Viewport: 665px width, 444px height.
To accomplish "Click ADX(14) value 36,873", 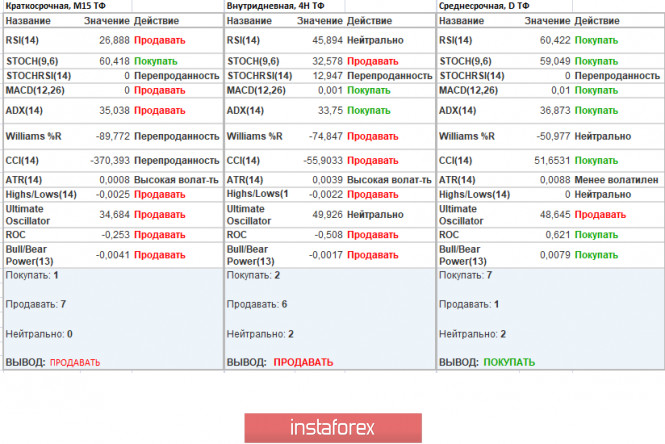I will [555, 111].
